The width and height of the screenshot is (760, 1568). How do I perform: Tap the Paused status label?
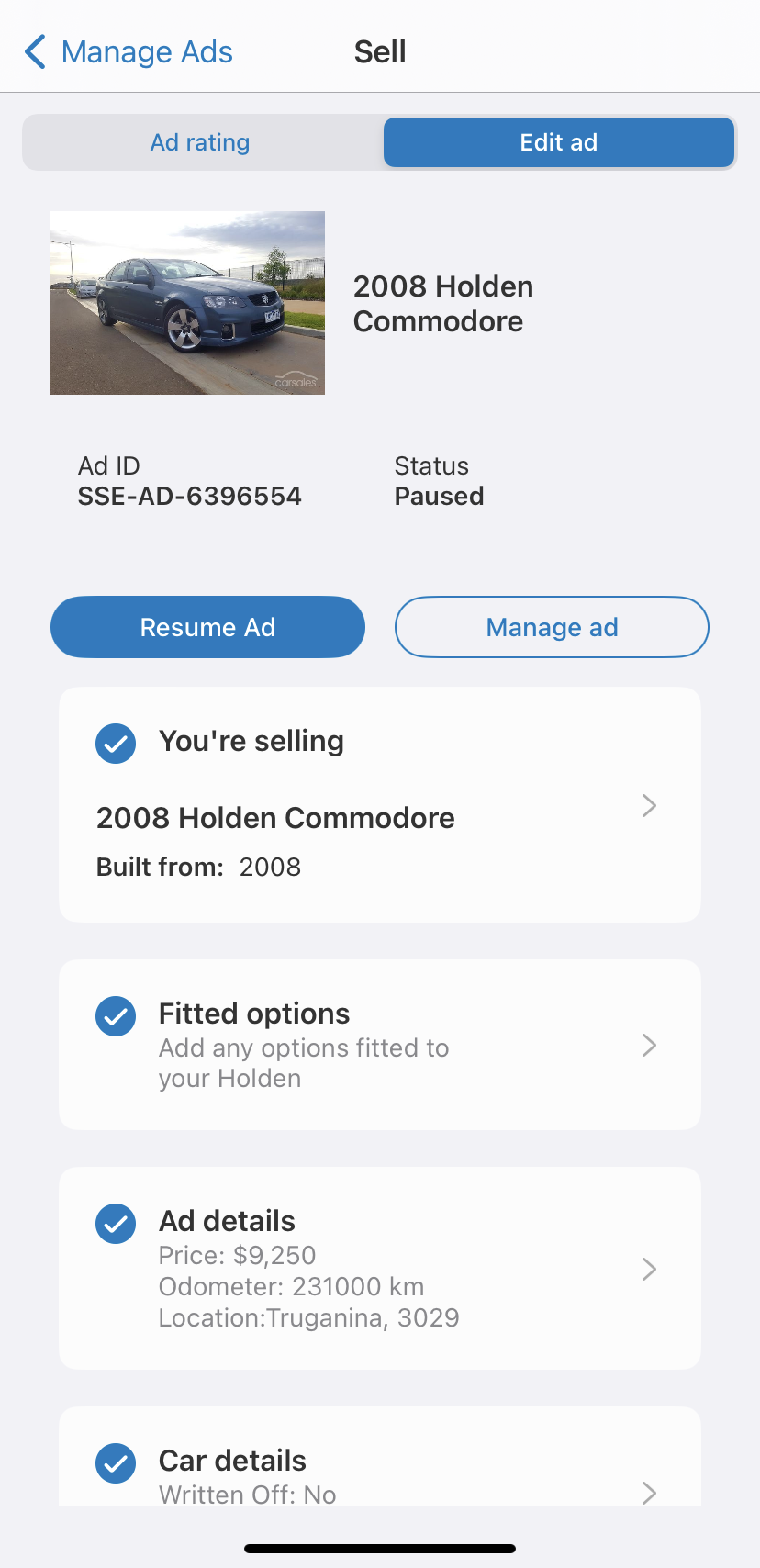click(439, 496)
